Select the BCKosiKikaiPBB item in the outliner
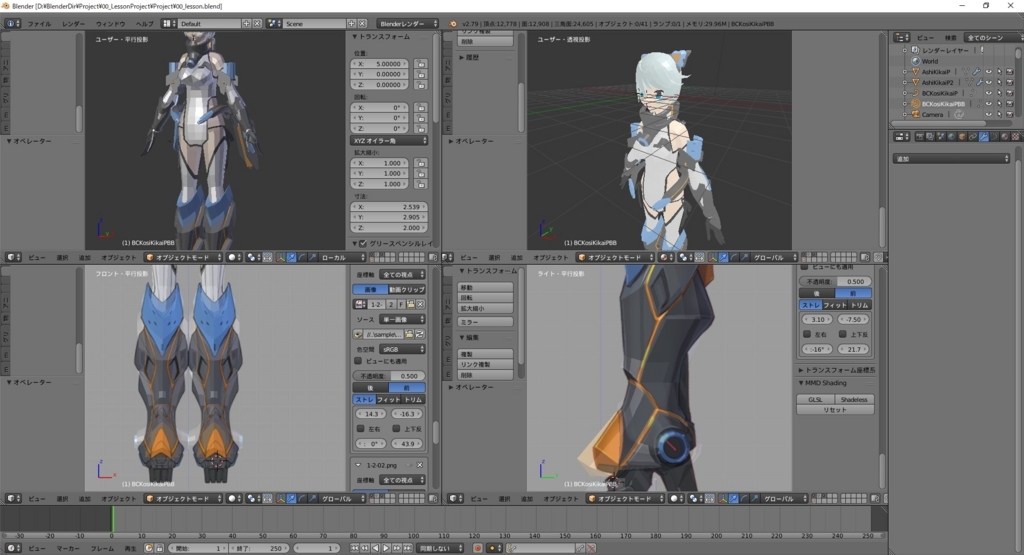 944,104
